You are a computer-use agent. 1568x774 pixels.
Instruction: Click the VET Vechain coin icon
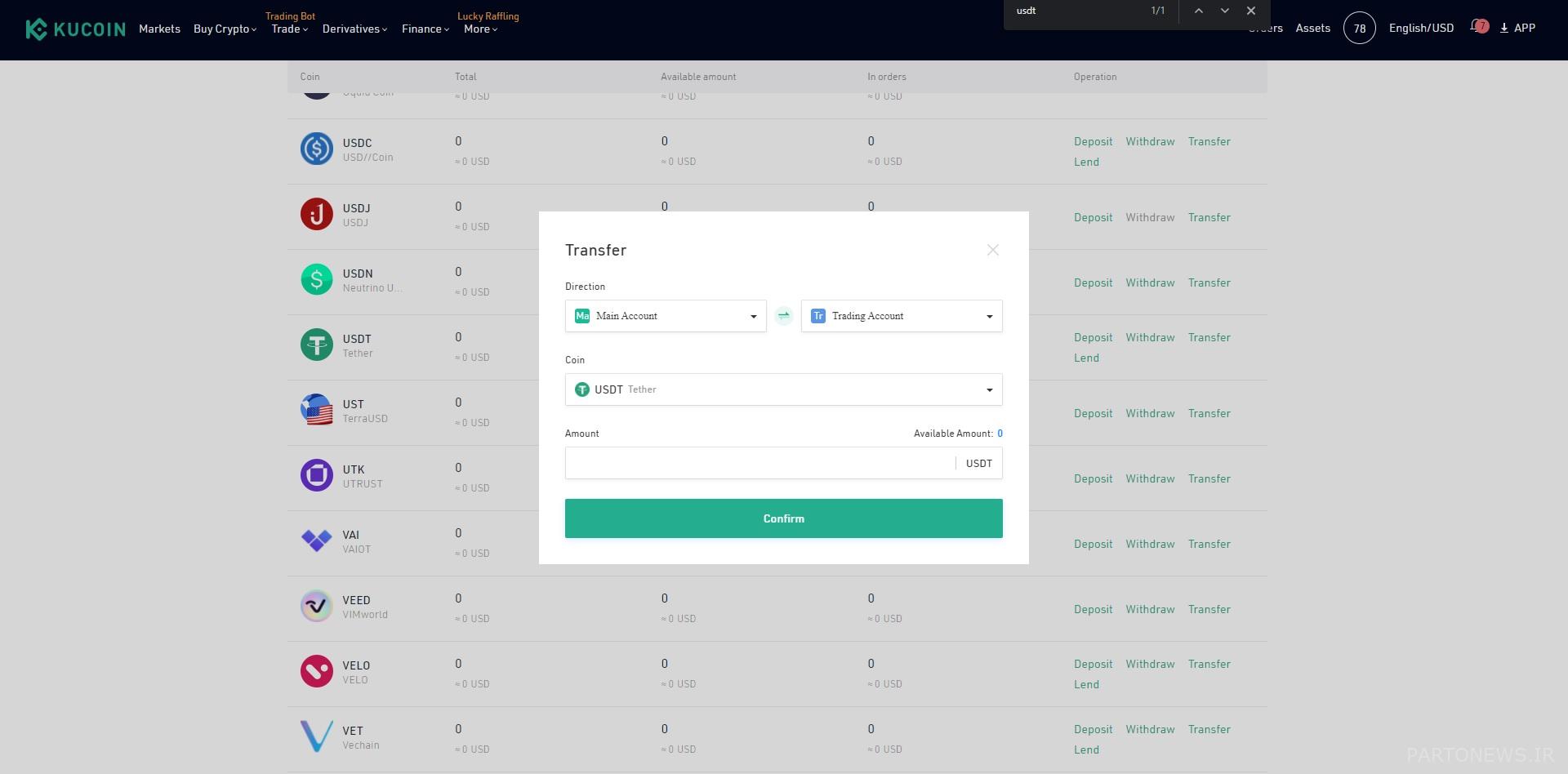pos(317,736)
